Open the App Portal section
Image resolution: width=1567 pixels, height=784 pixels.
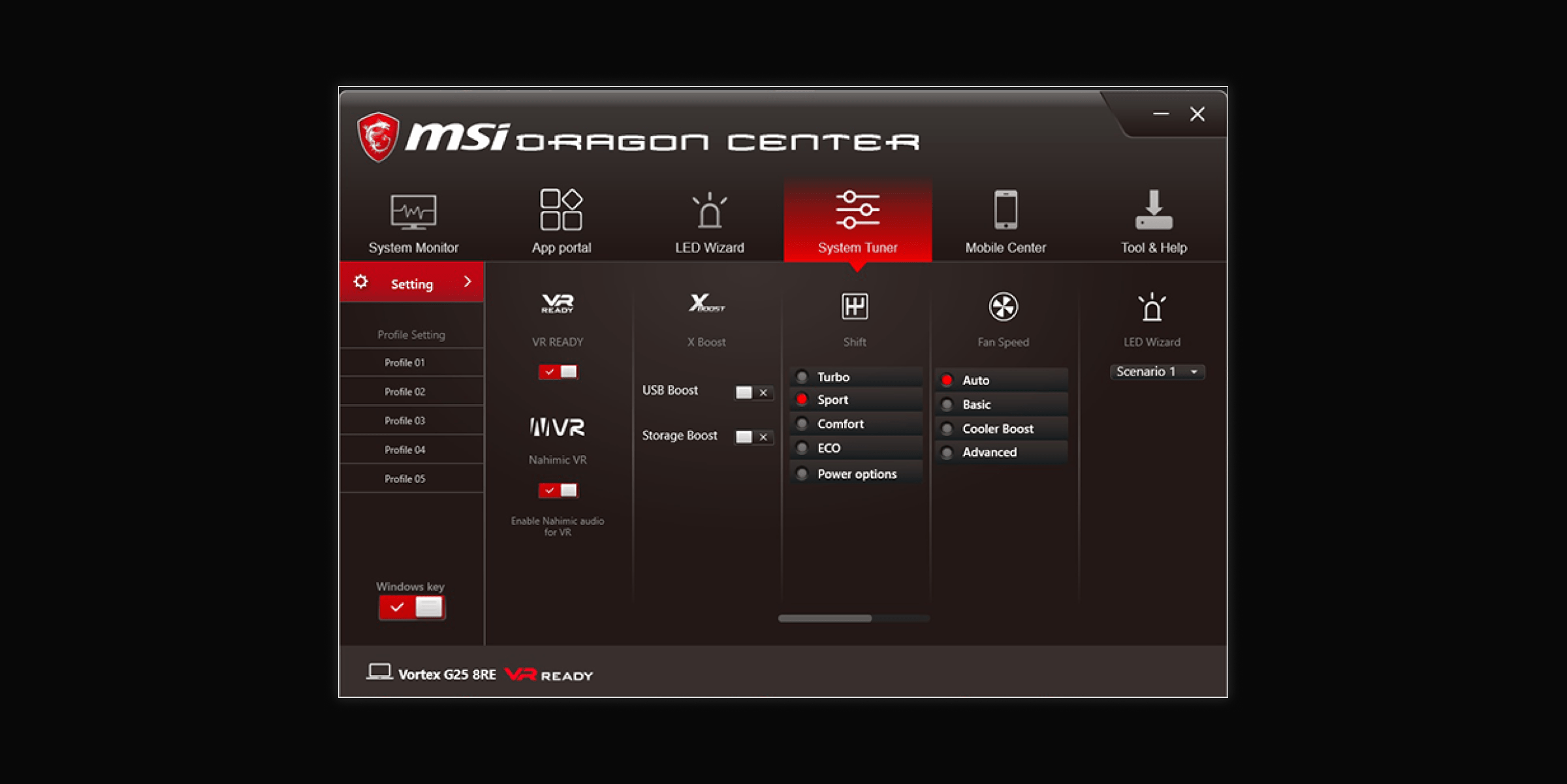coord(561,219)
